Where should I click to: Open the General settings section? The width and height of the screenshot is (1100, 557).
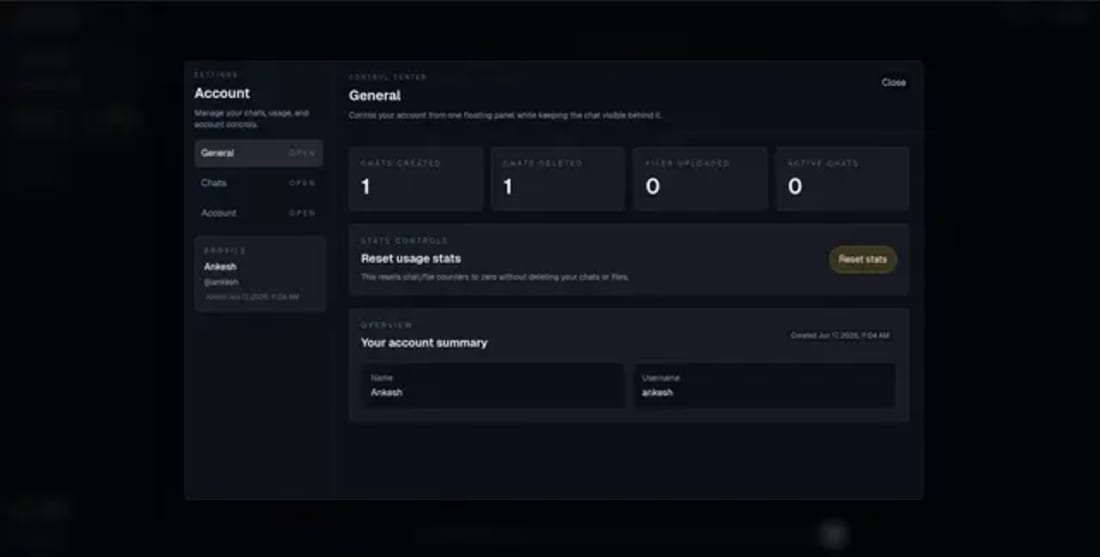point(259,153)
